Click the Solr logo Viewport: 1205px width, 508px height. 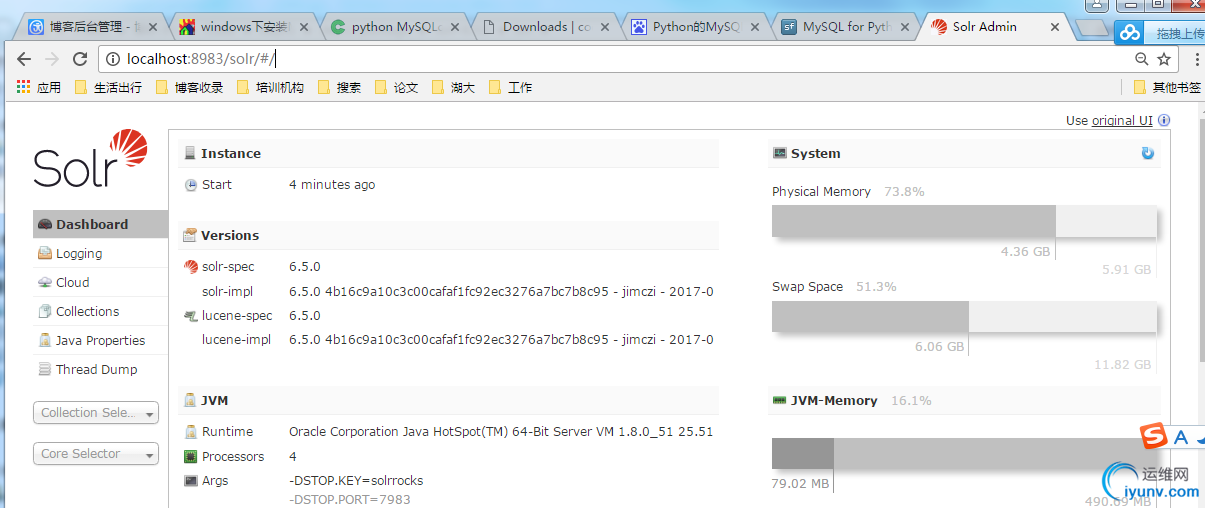91,159
